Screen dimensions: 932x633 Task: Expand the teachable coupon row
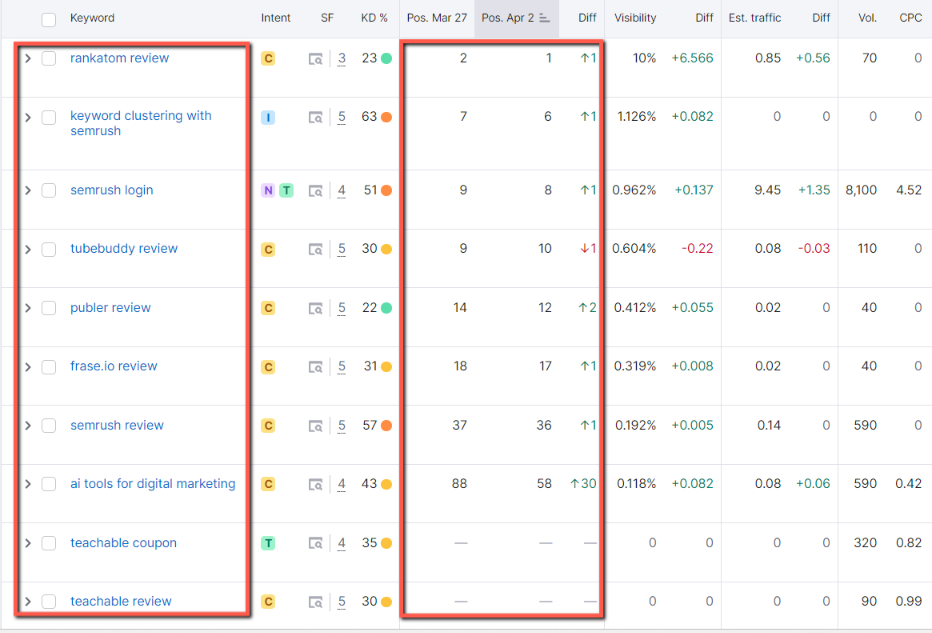28,543
